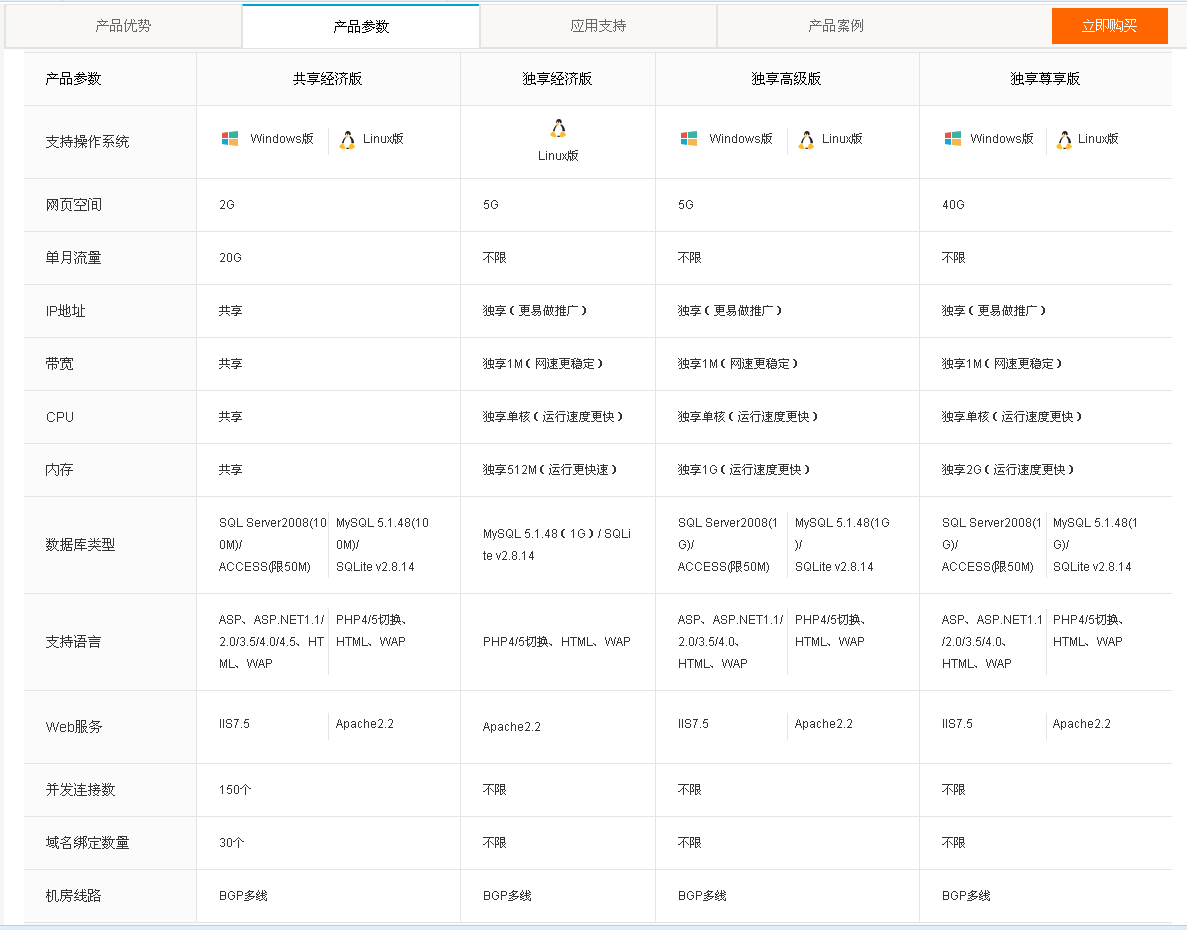
Task: Click IIS7.5 in 共享经济版 column
Action: (x=234, y=723)
